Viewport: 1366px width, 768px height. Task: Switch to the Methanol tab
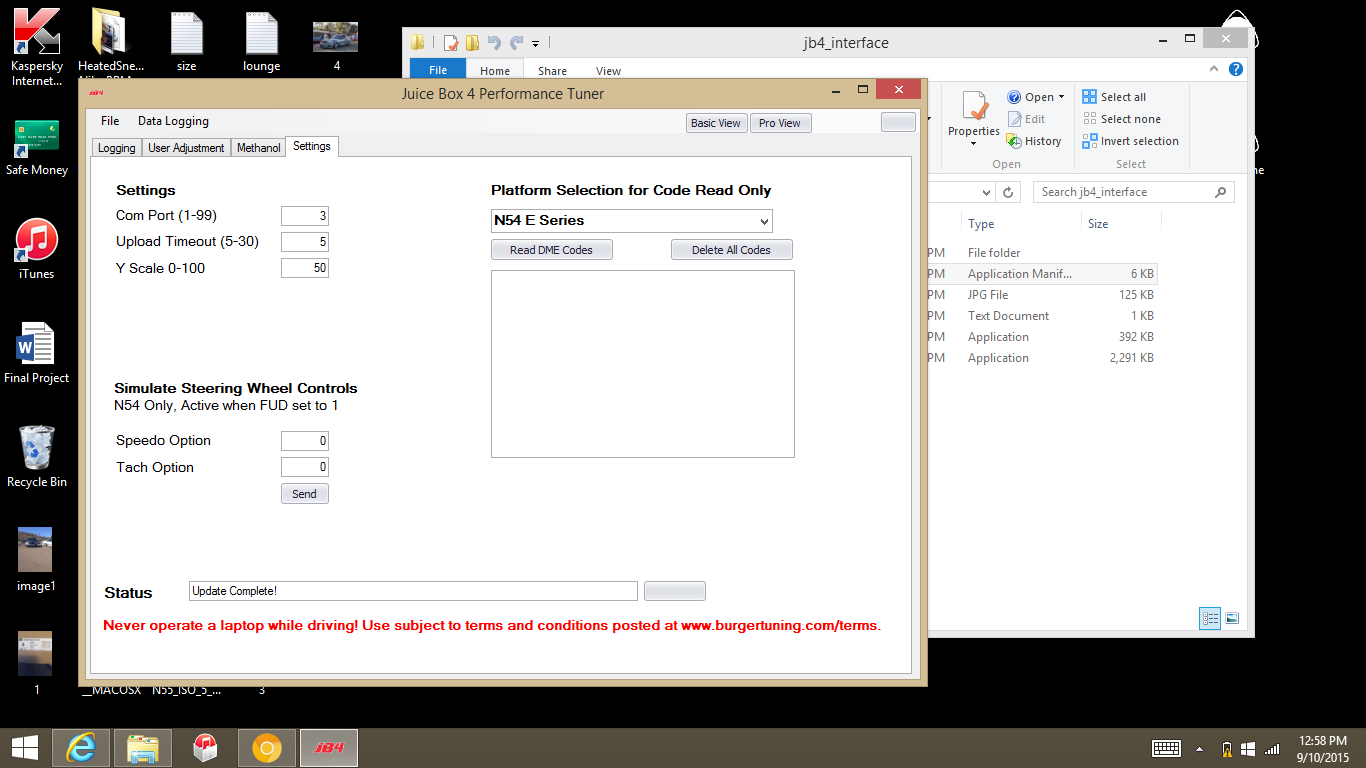(x=258, y=148)
